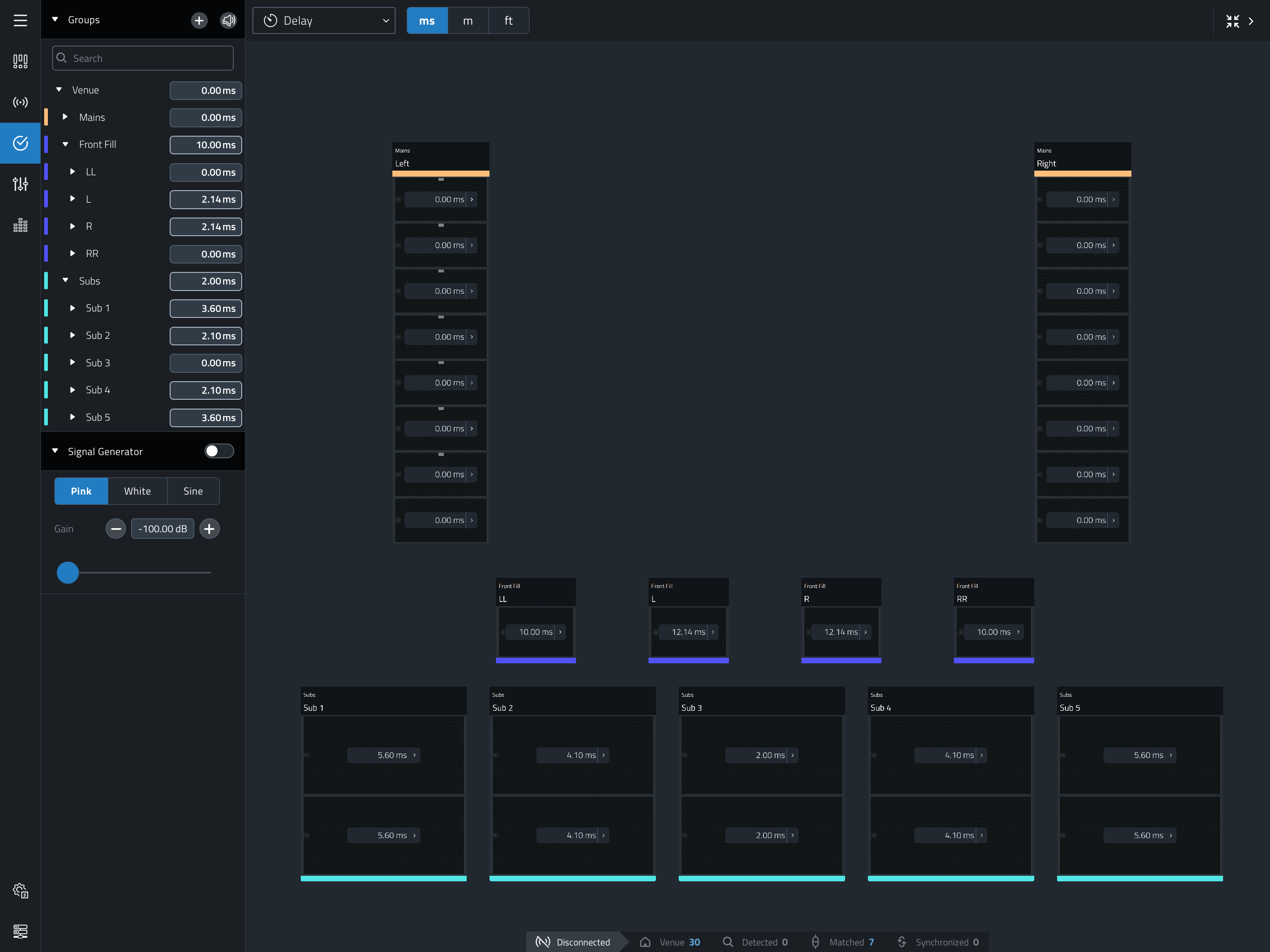Select the Mains Right array header
The width and height of the screenshot is (1270, 952).
[1083, 157]
